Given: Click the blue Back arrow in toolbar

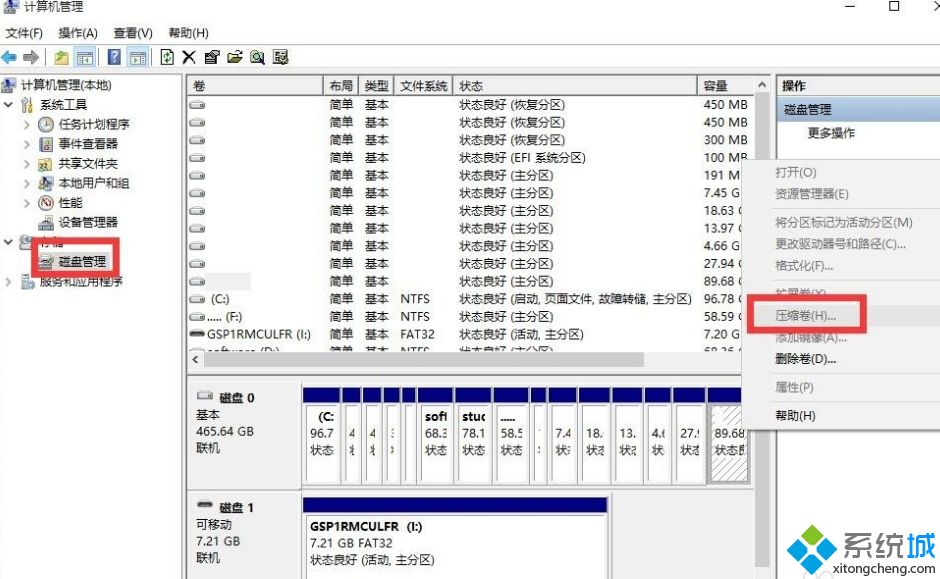Looking at the screenshot, I should click(x=9, y=58).
